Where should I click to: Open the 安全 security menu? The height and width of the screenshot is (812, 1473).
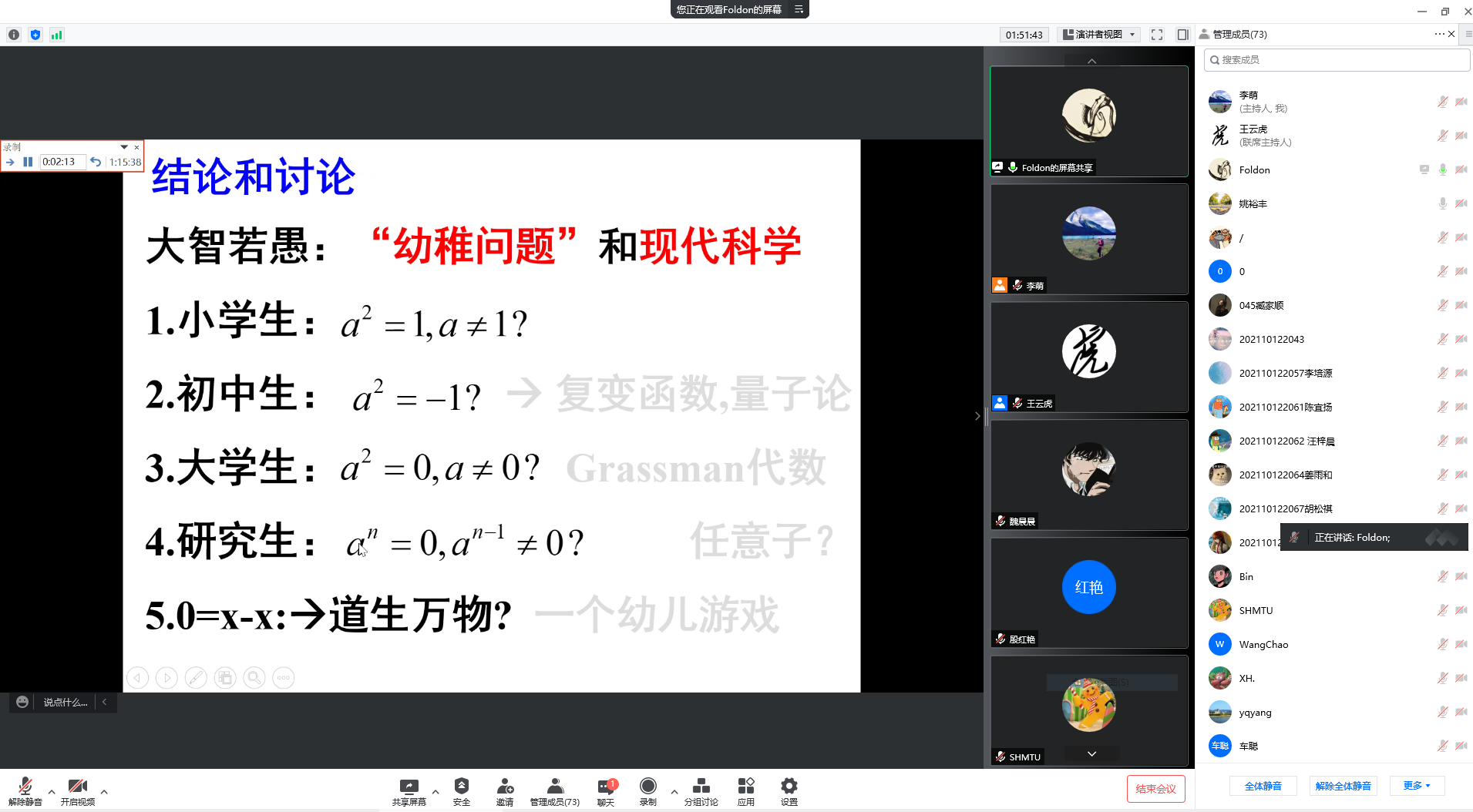462,791
